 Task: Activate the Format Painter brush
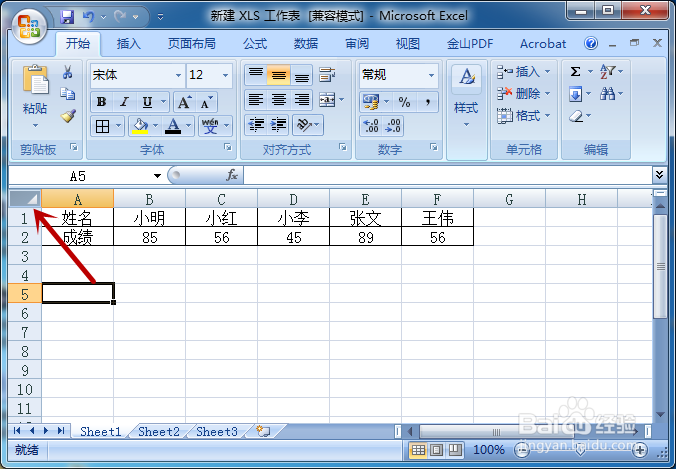click(68, 116)
